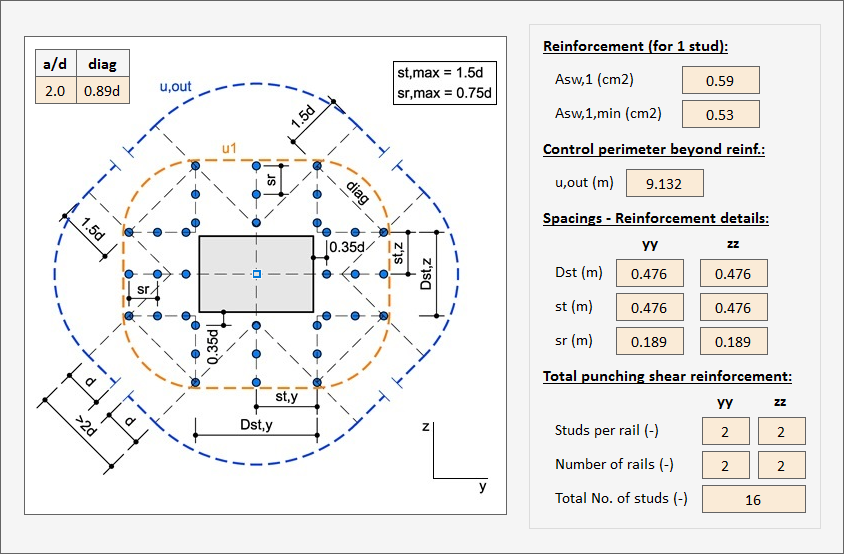Click the 'a/d' header cell
The image size is (844, 554).
[55, 64]
